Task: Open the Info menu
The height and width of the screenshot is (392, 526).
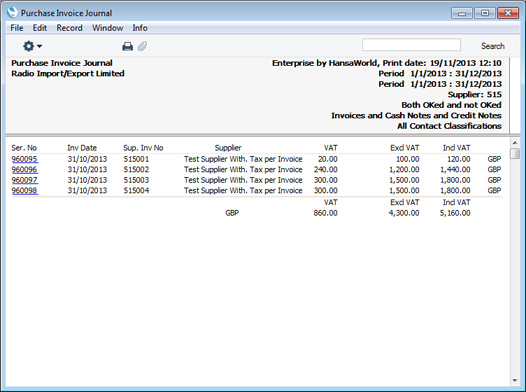Action: [140, 28]
